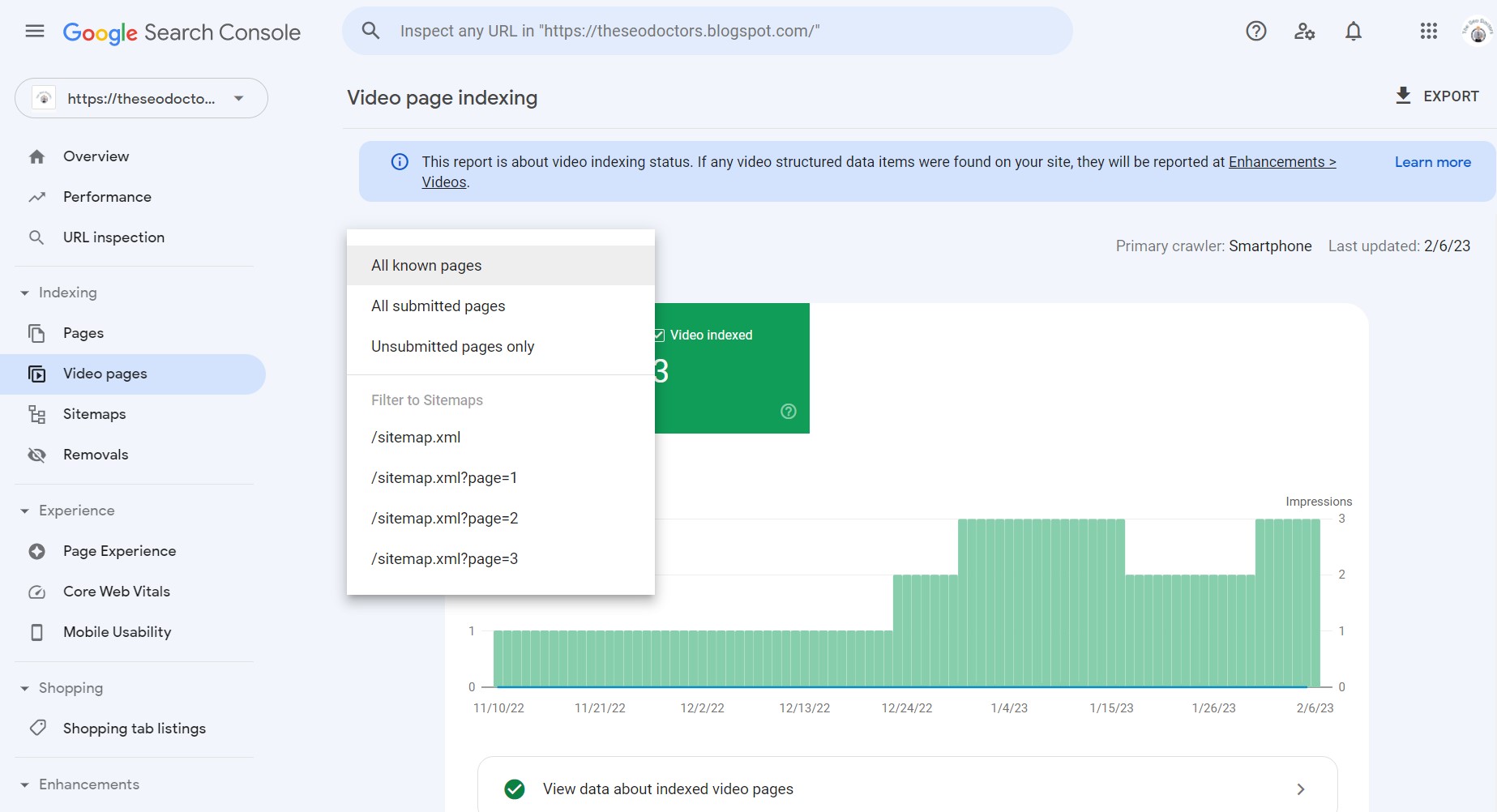Click the Export download icon
Screen dimensions: 1497x812
pyautogui.click(x=1403, y=96)
